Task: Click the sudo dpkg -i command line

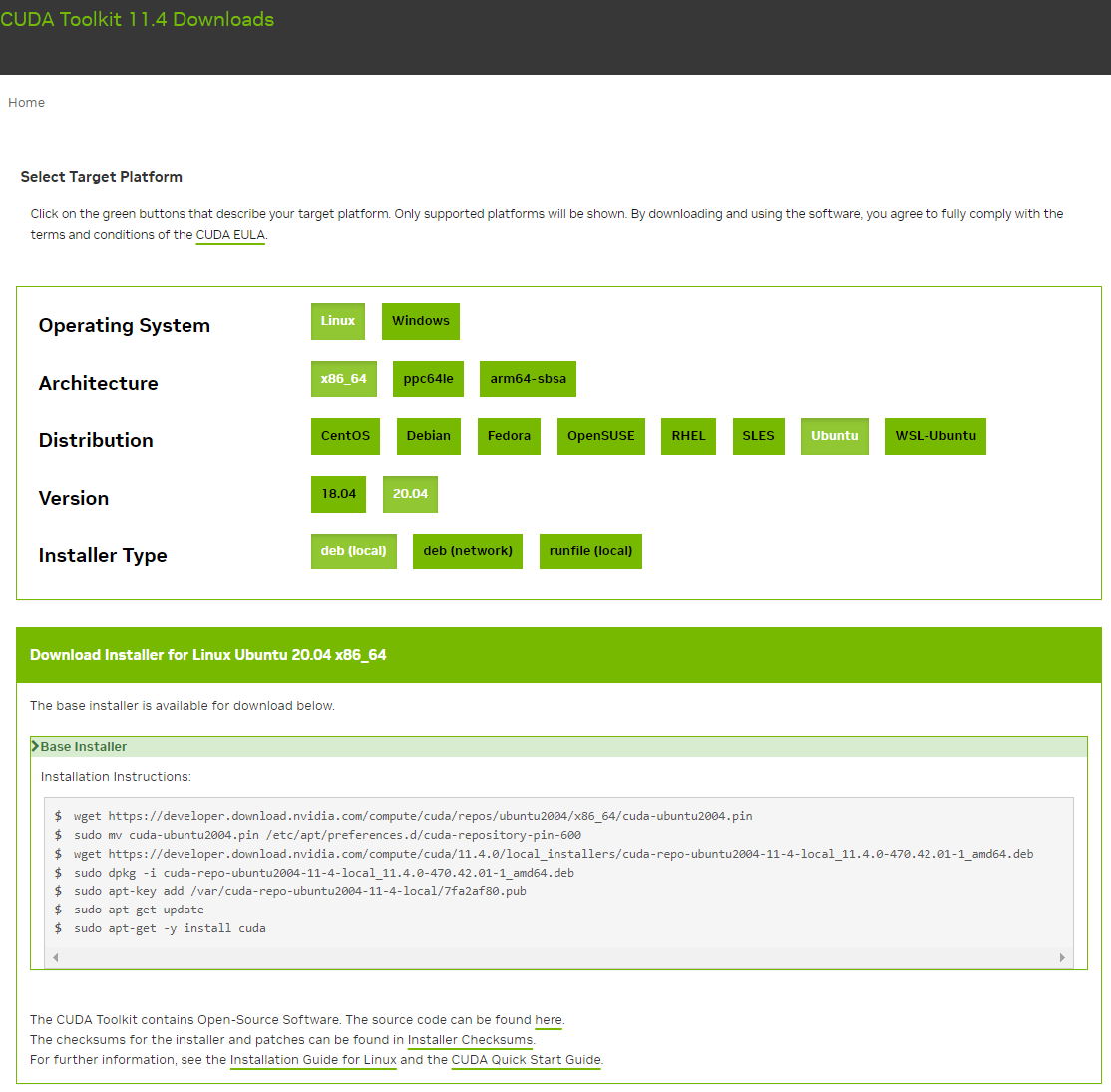Action: click(x=324, y=873)
